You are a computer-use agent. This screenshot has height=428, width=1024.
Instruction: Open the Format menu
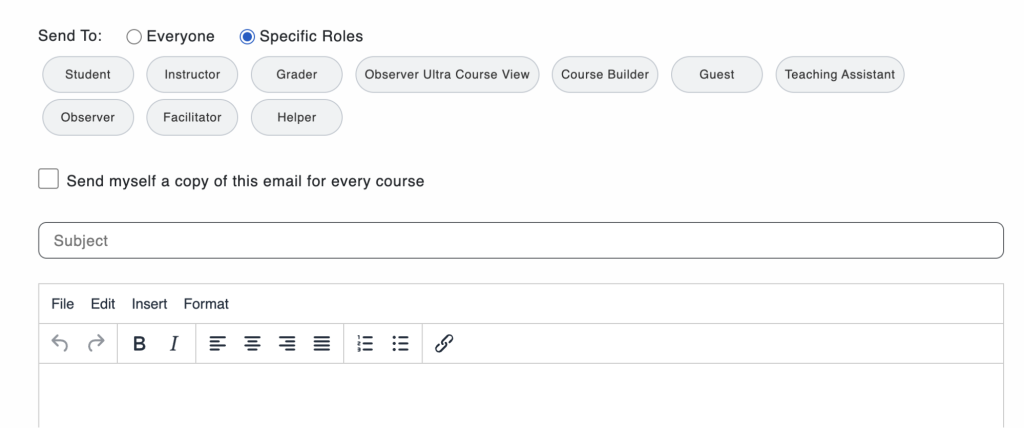coord(206,304)
